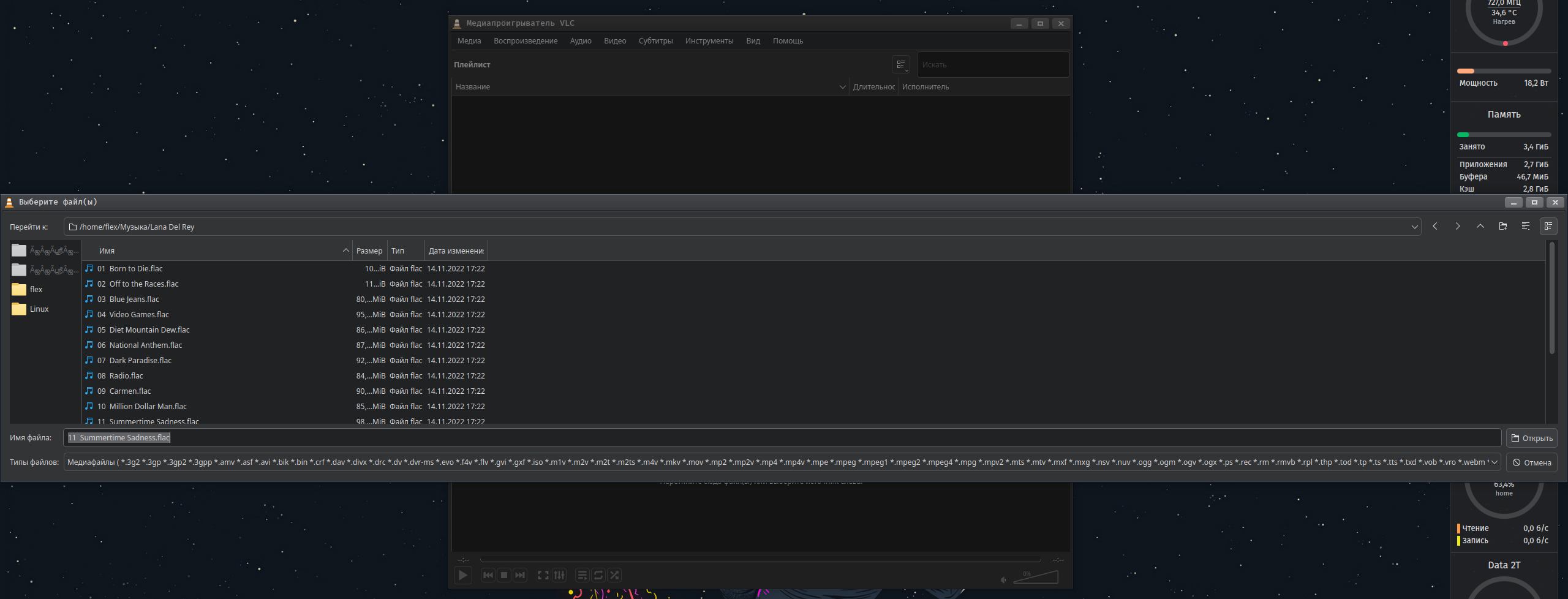
Task: Go forward in file dialog history
Action: click(1458, 227)
